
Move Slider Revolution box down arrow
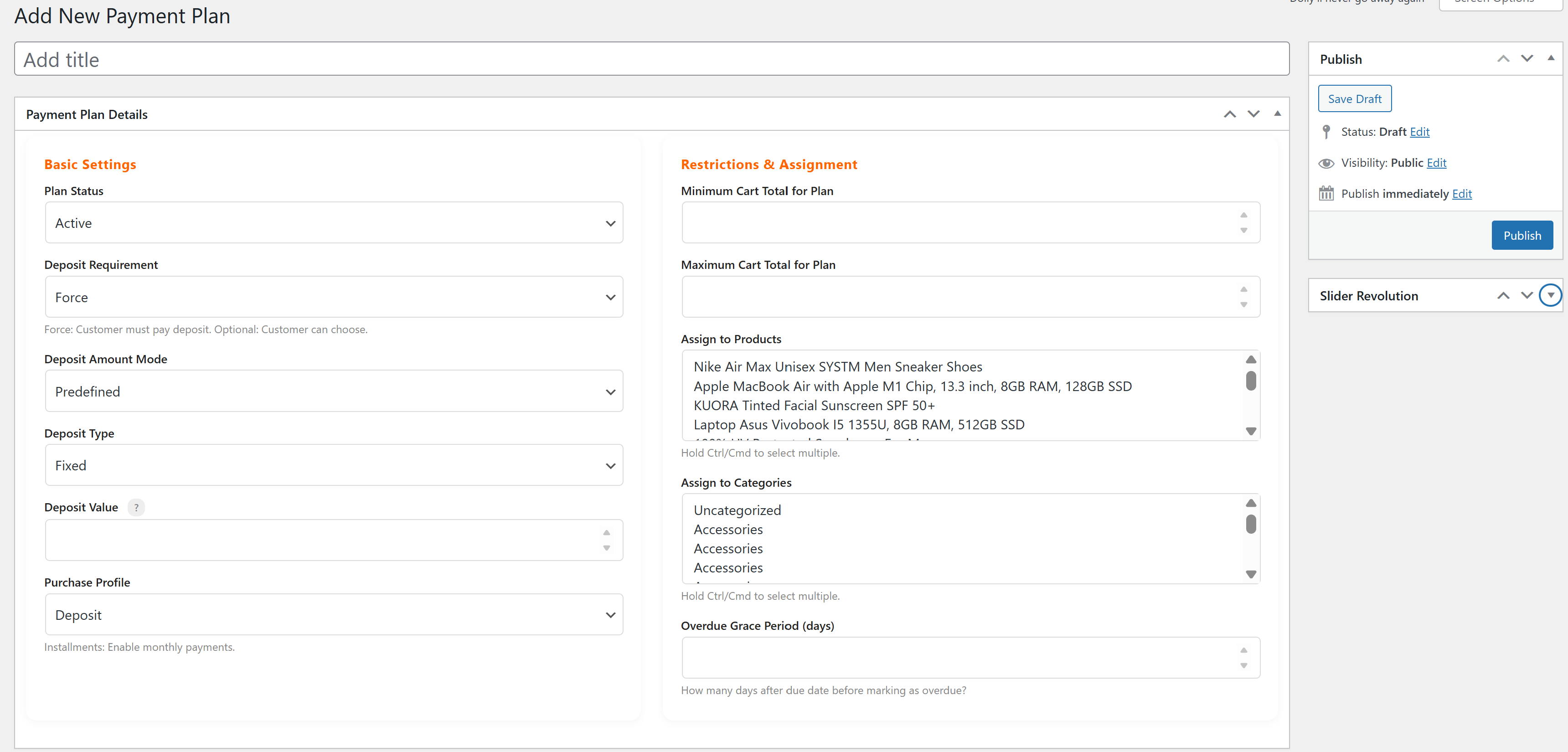coord(1527,296)
